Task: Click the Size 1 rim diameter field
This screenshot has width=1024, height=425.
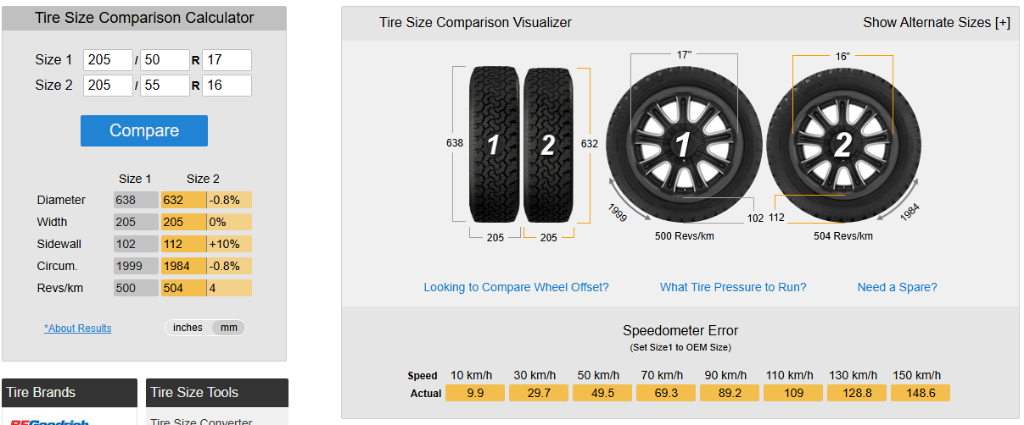Action: pos(227,60)
